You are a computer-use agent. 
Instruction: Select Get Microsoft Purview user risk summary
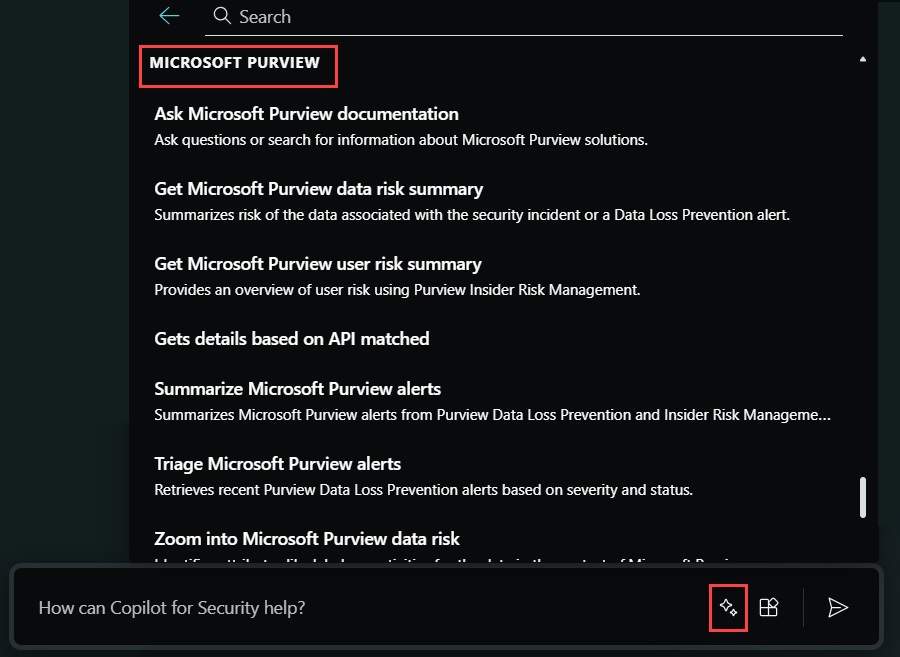tap(317, 264)
